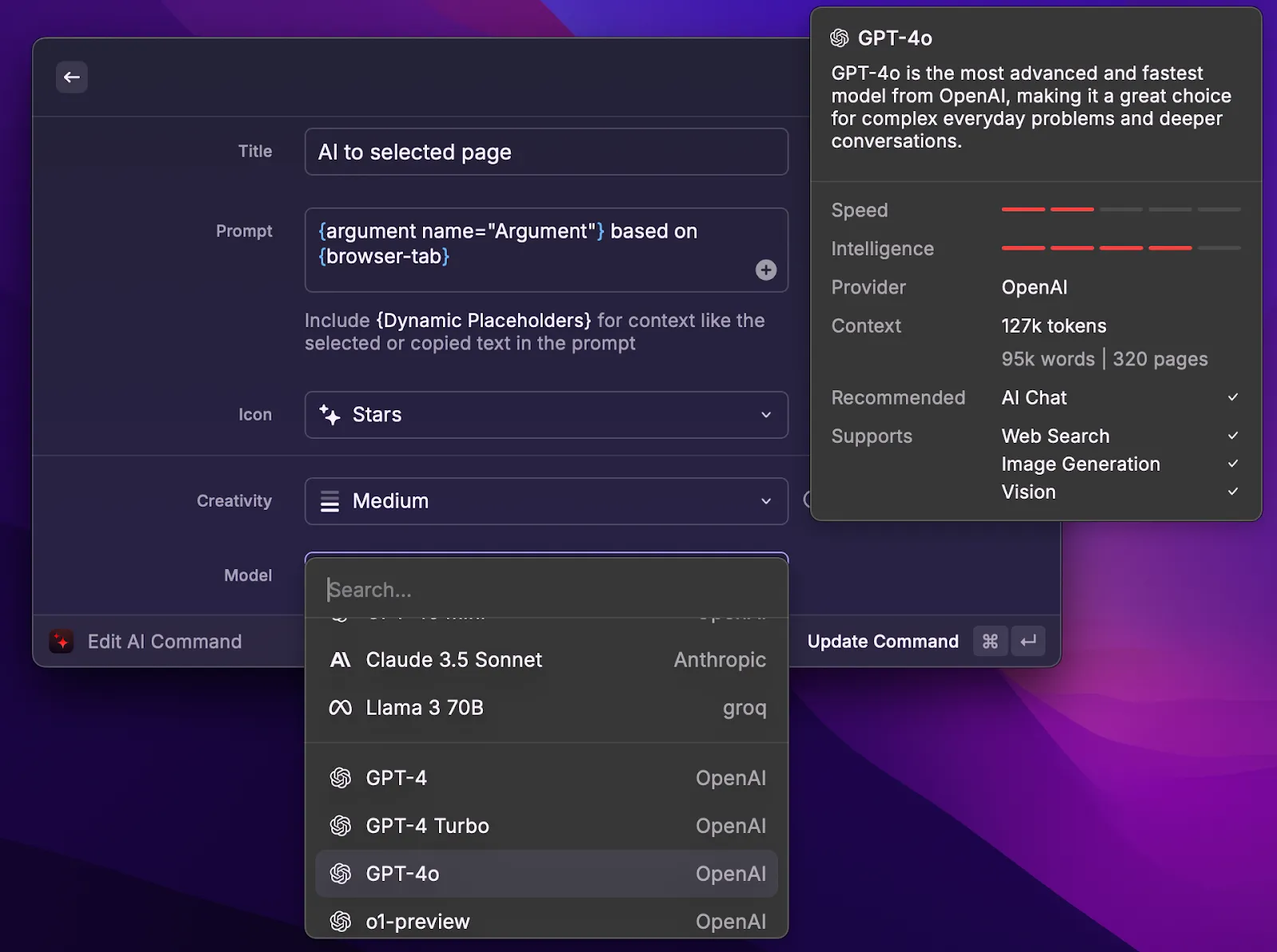This screenshot has height=952, width=1277.
Task: Click the OpenAI icon next to o1-preview
Action: tap(341, 922)
